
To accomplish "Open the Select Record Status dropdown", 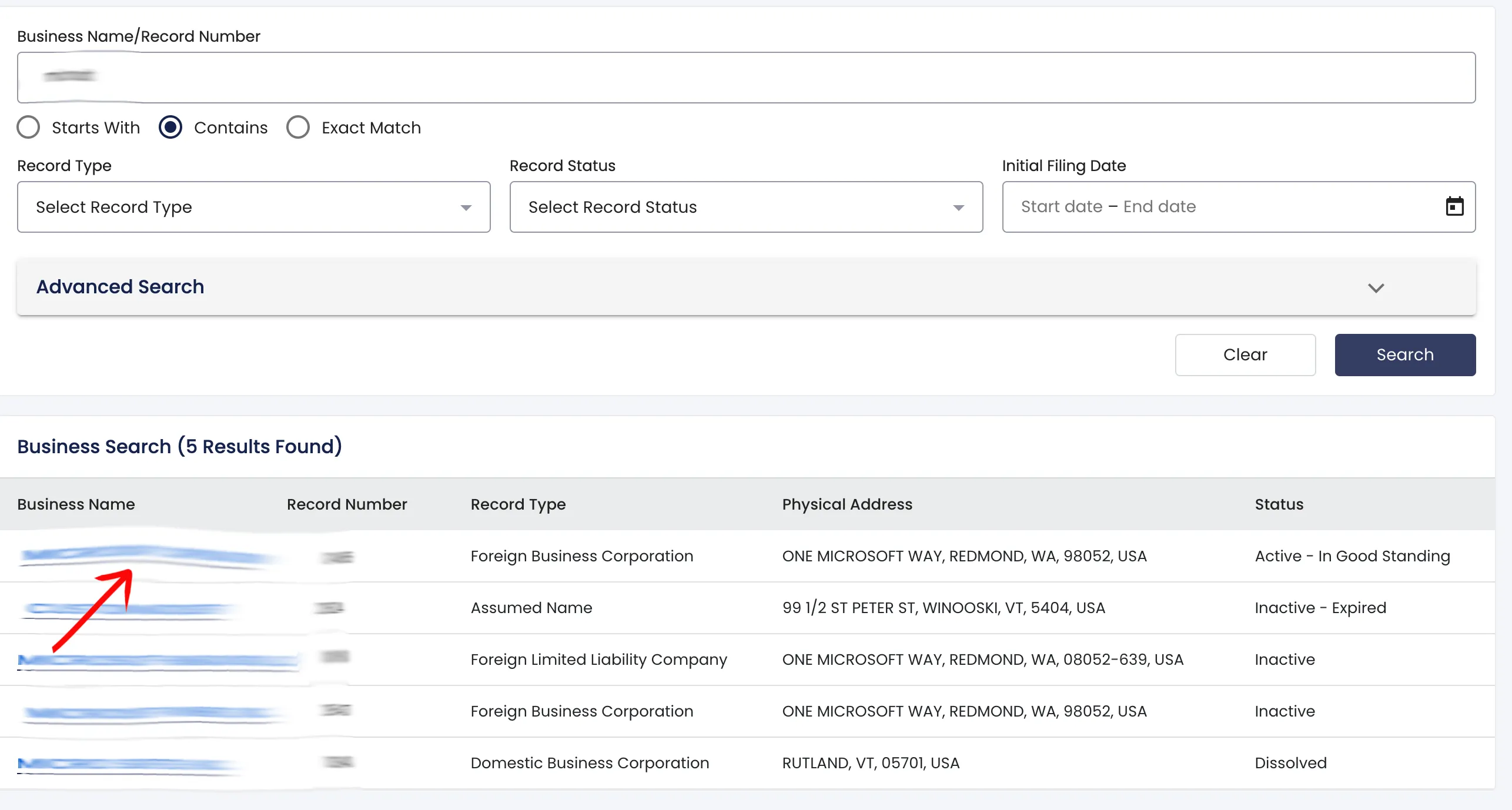I will (746, 207).
